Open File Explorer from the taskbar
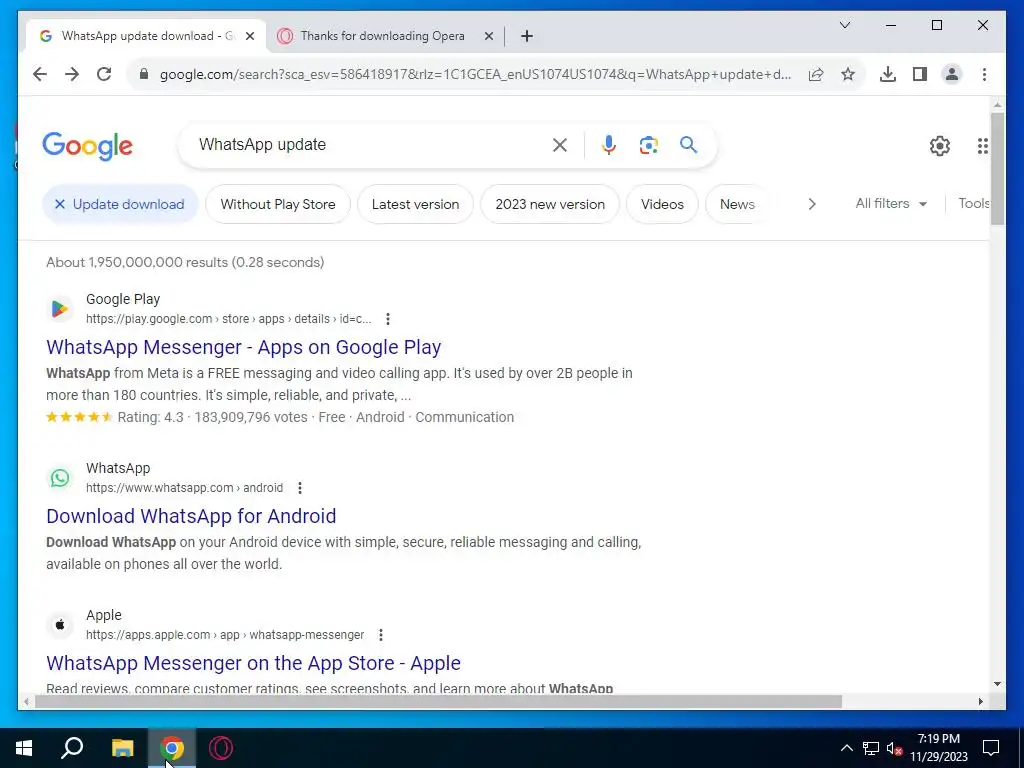 pos(122,748)
